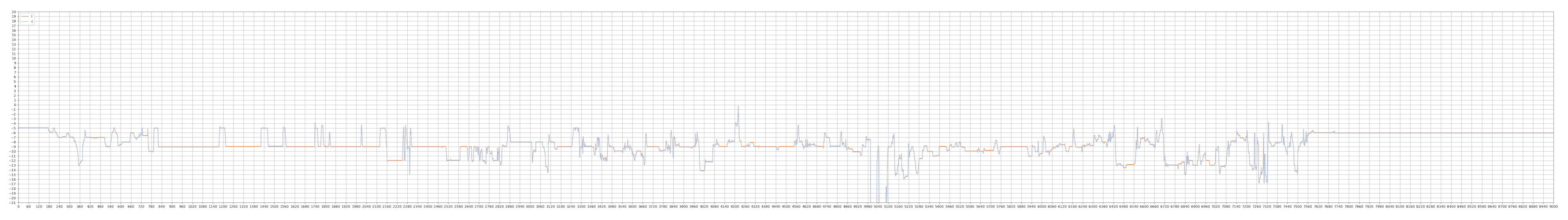This screenshot has width=1568, height=220.
Task: Click the blue "c" legend line
Action: click(x=25, y=22)
